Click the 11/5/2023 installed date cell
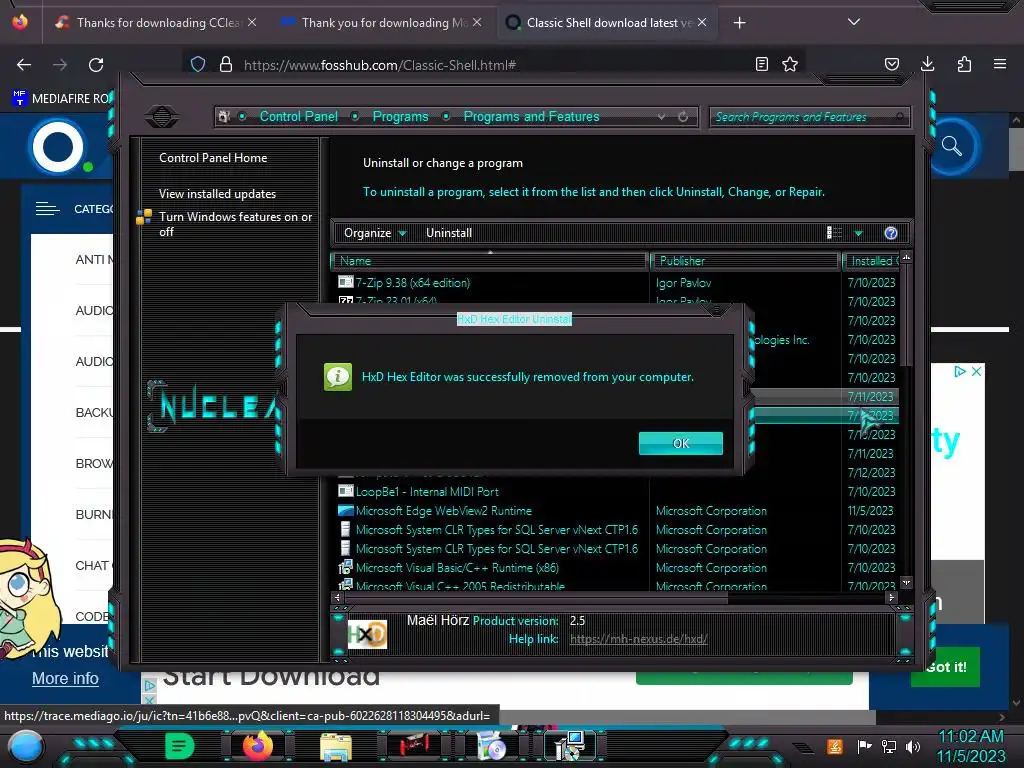 click(870, 511)
